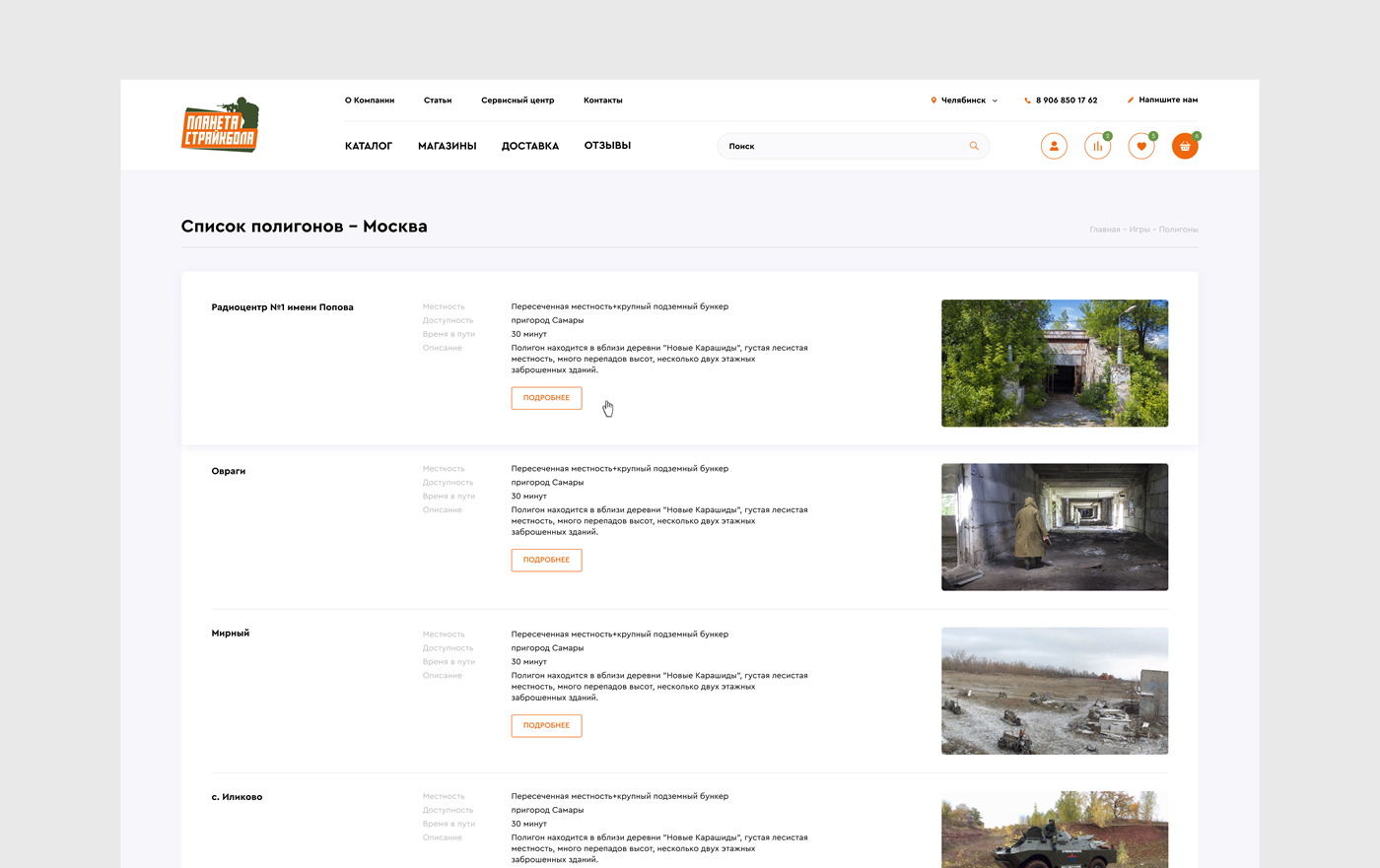The height and width of the screenshot is (868, 1380).
Task: Open the ДОСТАВКА section
Action: click(x=530, y=146)
